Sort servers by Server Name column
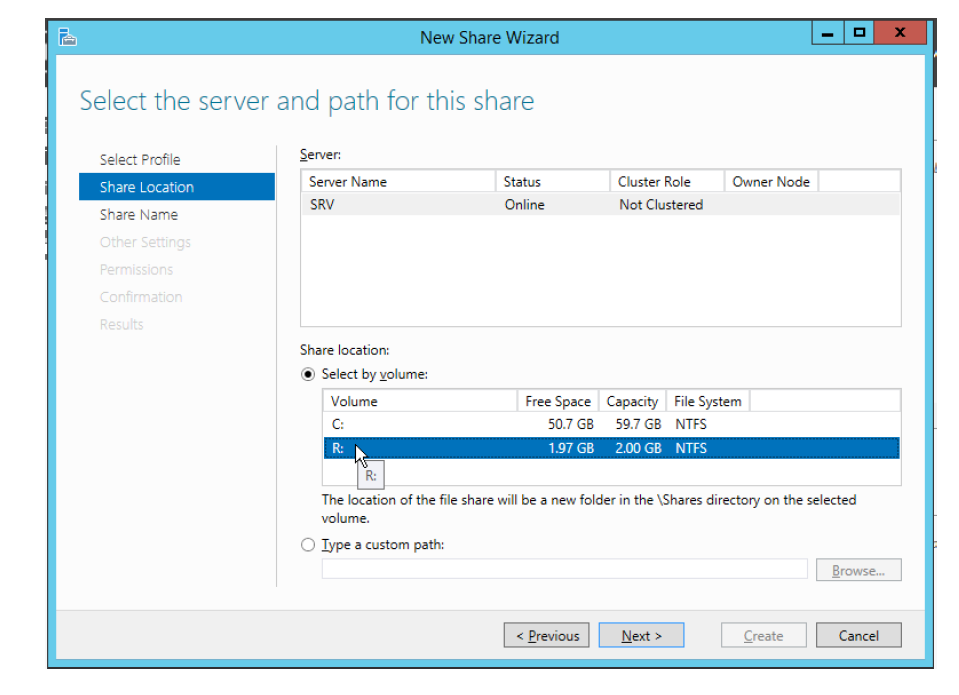Image resolution: width=959 pixels, height=695 pixels. (398, 182)
